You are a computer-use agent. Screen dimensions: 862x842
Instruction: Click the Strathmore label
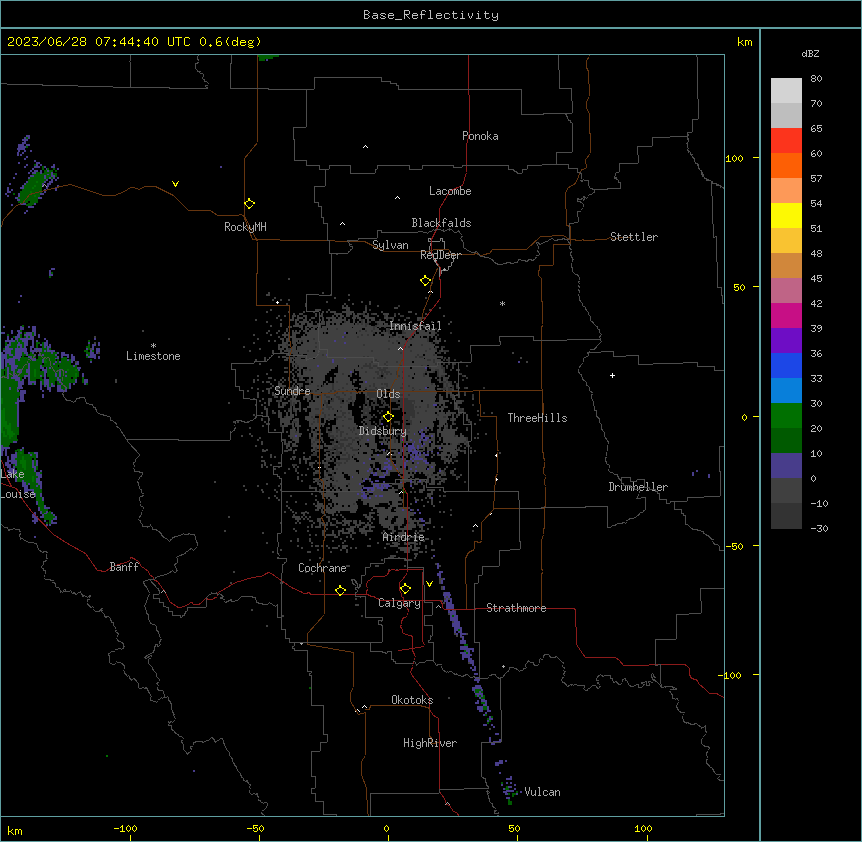[516, 608]
